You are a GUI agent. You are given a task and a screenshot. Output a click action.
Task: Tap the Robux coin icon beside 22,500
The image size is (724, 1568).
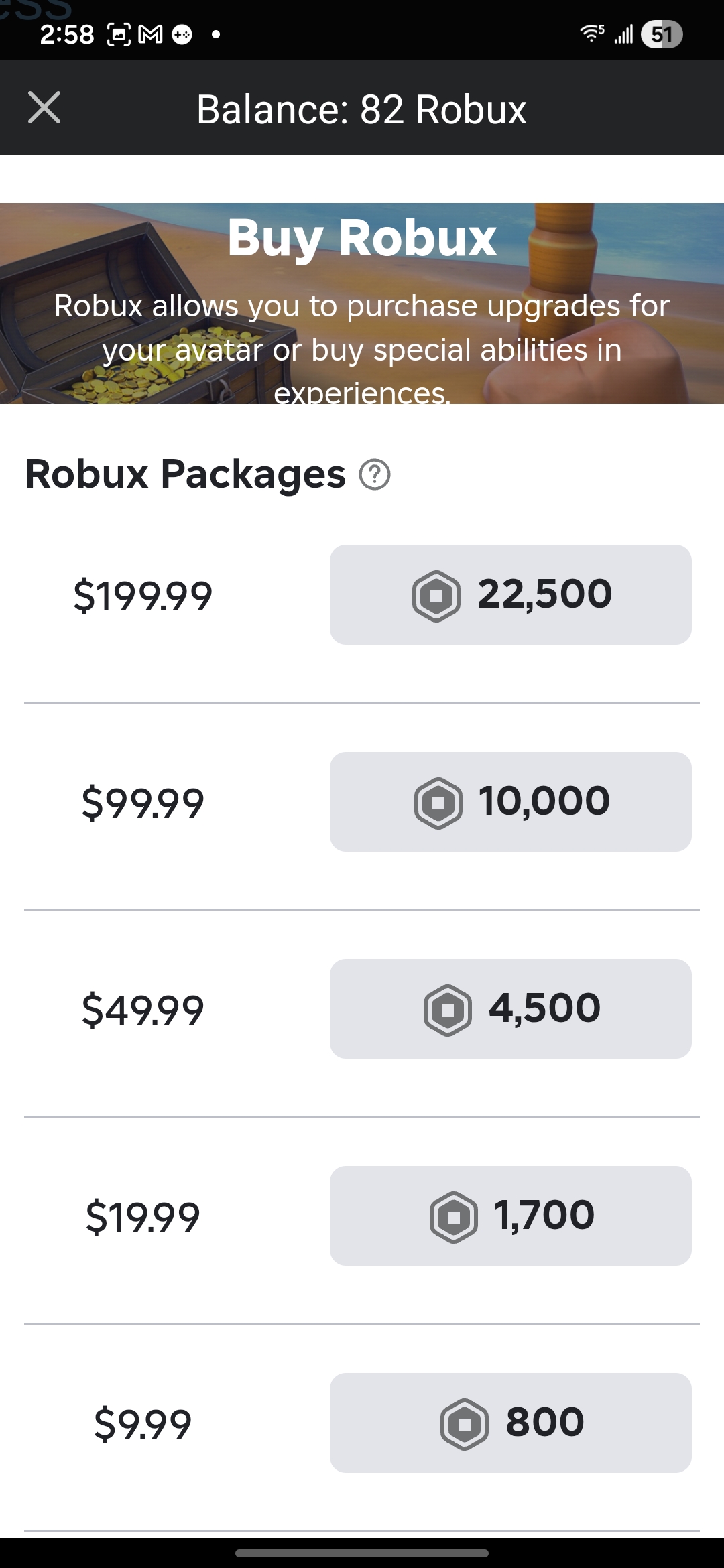pyautogui.click(x=436, y=596)
